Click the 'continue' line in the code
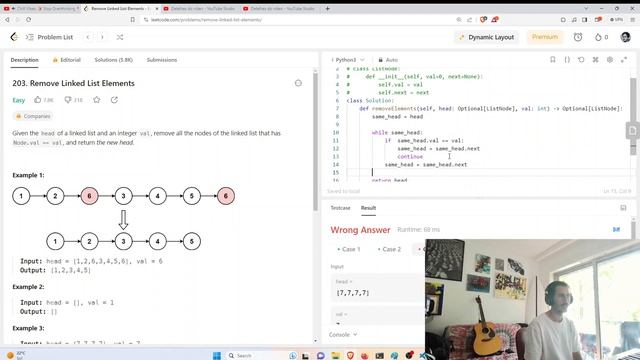This screenshot has width=640, height=360. pyautogui.click(x=410, y=157)
